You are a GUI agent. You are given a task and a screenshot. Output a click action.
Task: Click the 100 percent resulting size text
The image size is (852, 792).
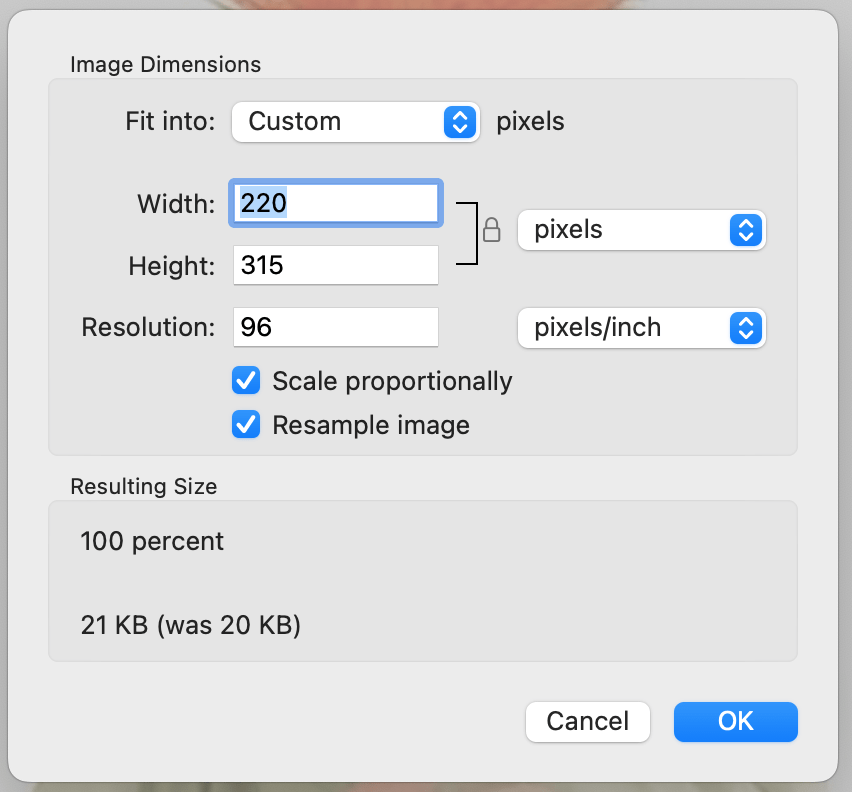[152, 542]
